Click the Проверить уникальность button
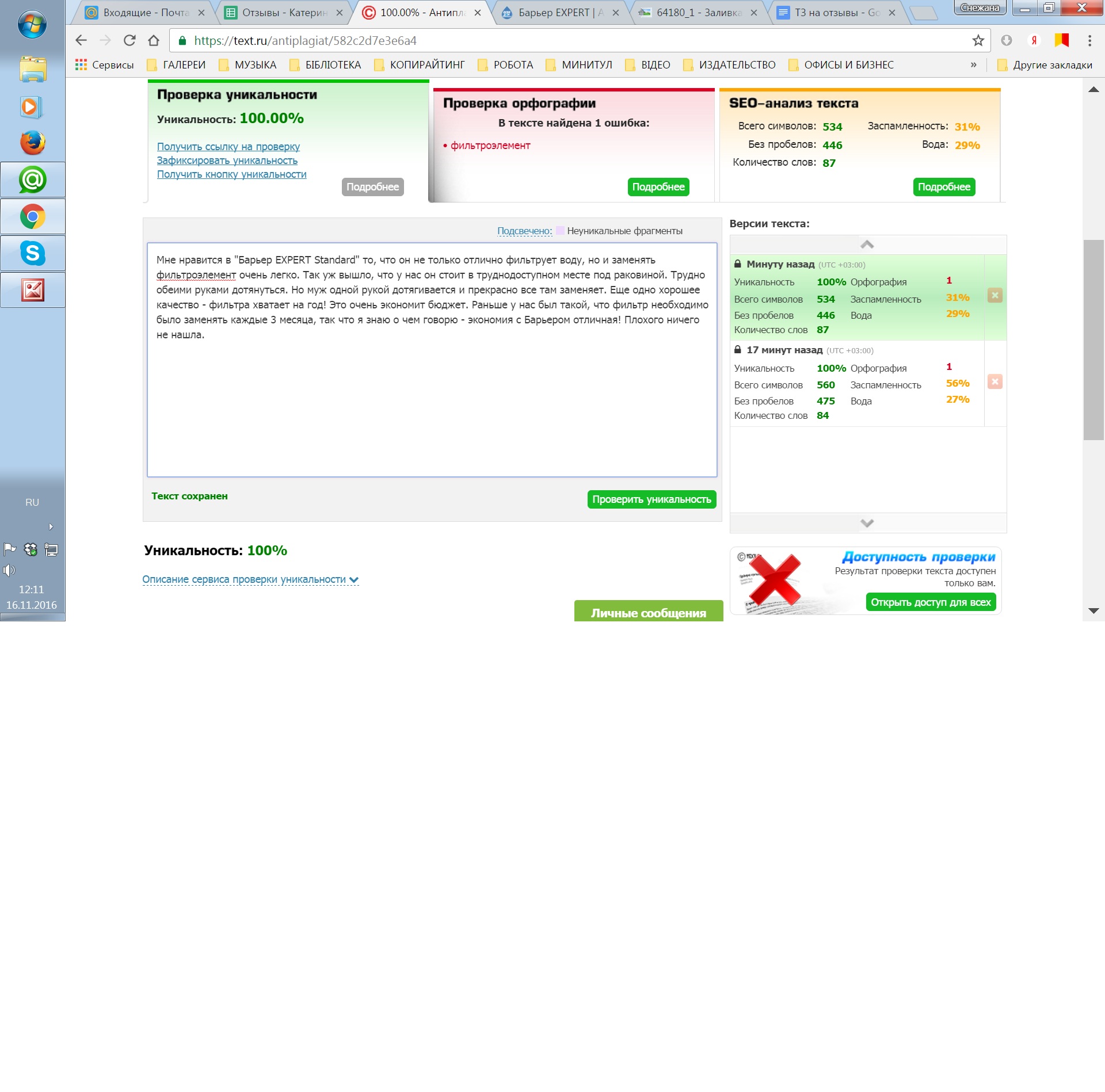 [x=651, y=499]
